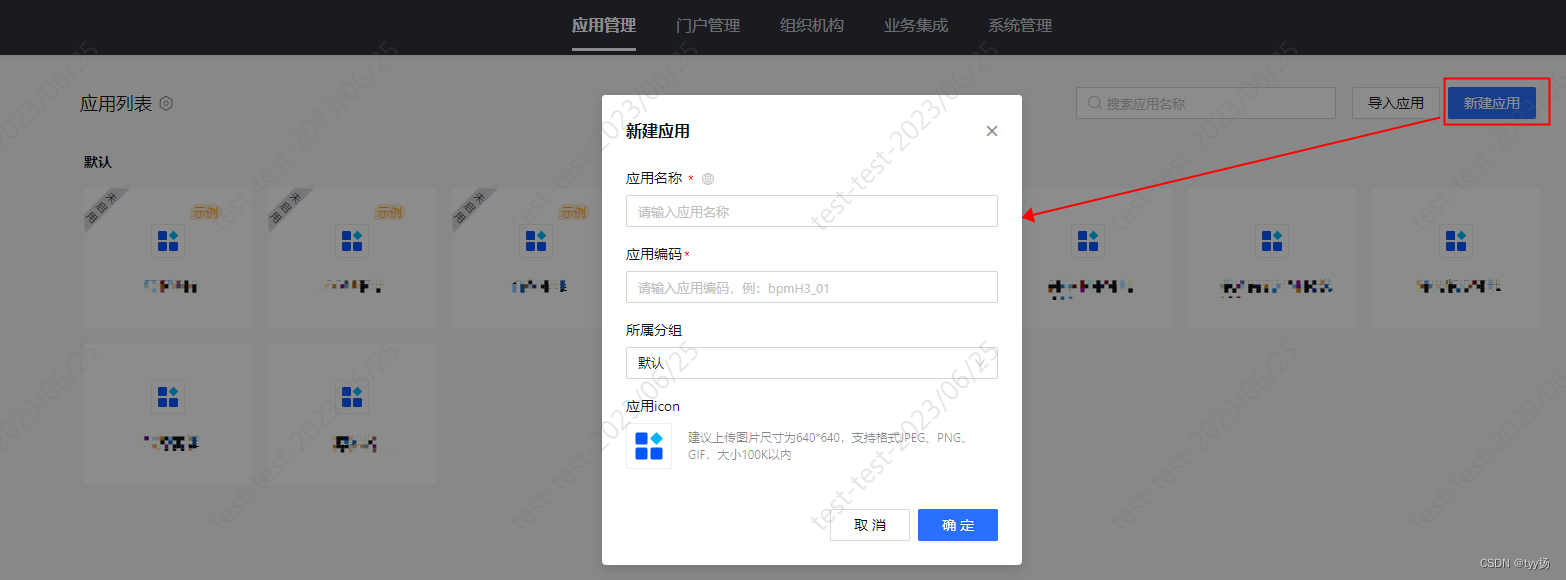Click the 请输入应用名称 input field
The height and width of the screenshot is (580, 1566).
point(811,211)
